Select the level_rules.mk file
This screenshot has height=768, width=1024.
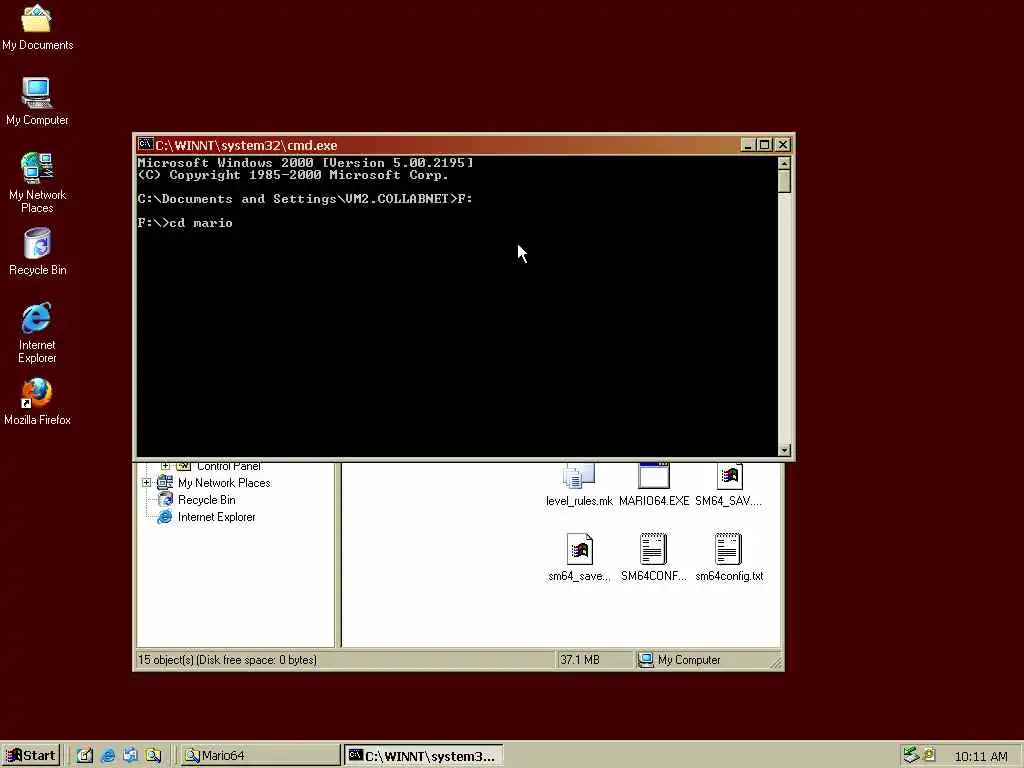click(579, 486)
